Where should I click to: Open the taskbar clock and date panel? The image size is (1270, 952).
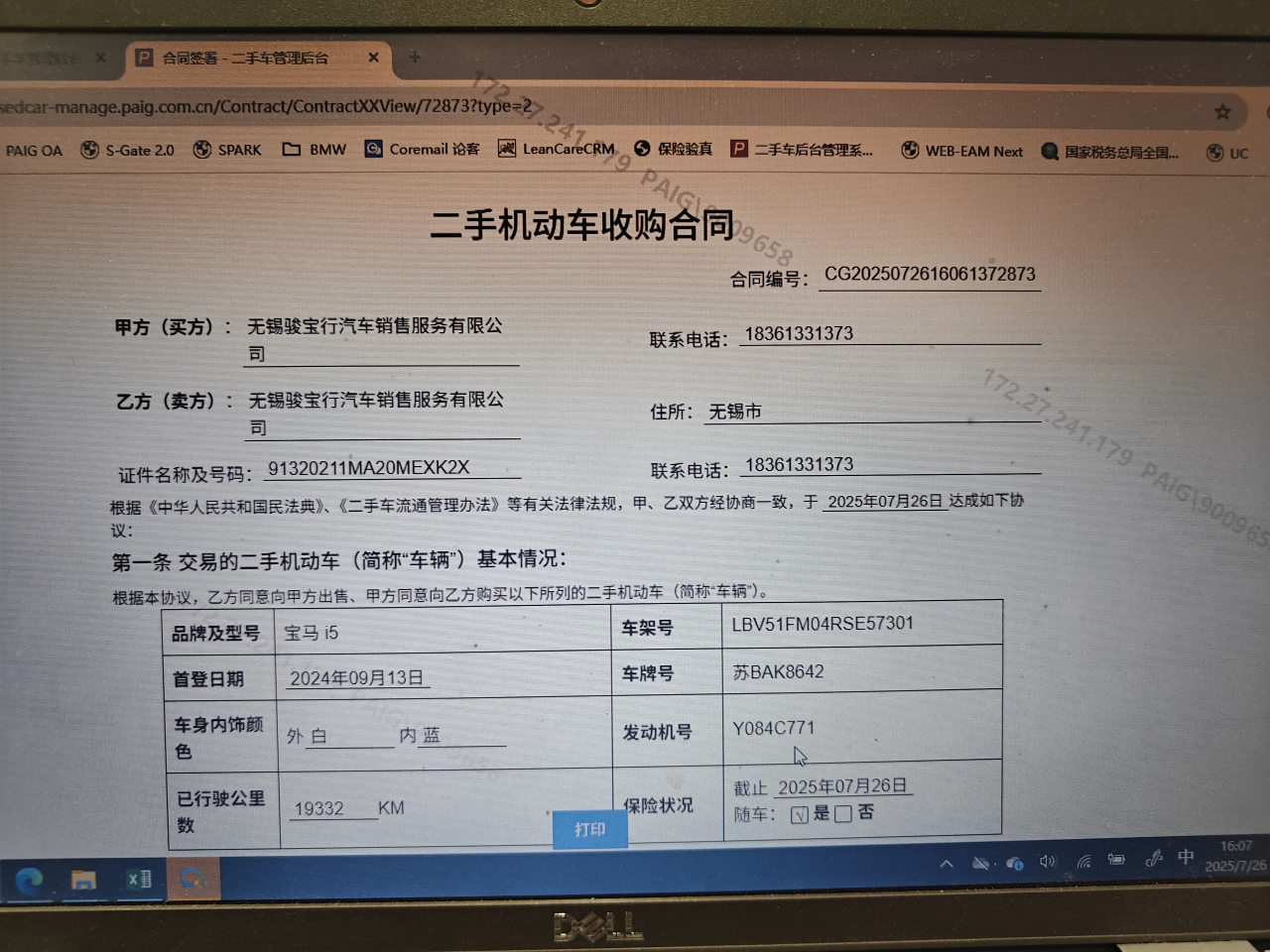click(1235, 856)
